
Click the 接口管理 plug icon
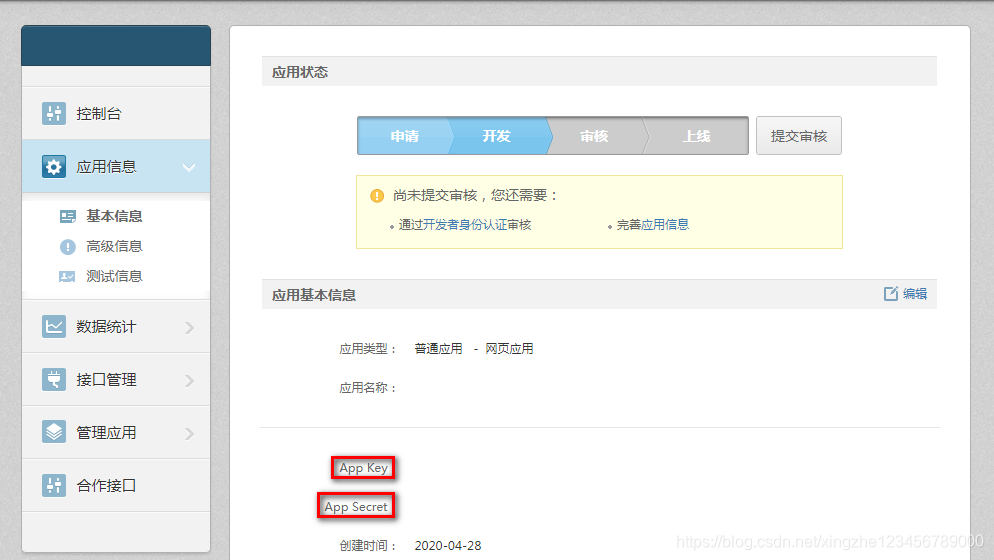54,379
